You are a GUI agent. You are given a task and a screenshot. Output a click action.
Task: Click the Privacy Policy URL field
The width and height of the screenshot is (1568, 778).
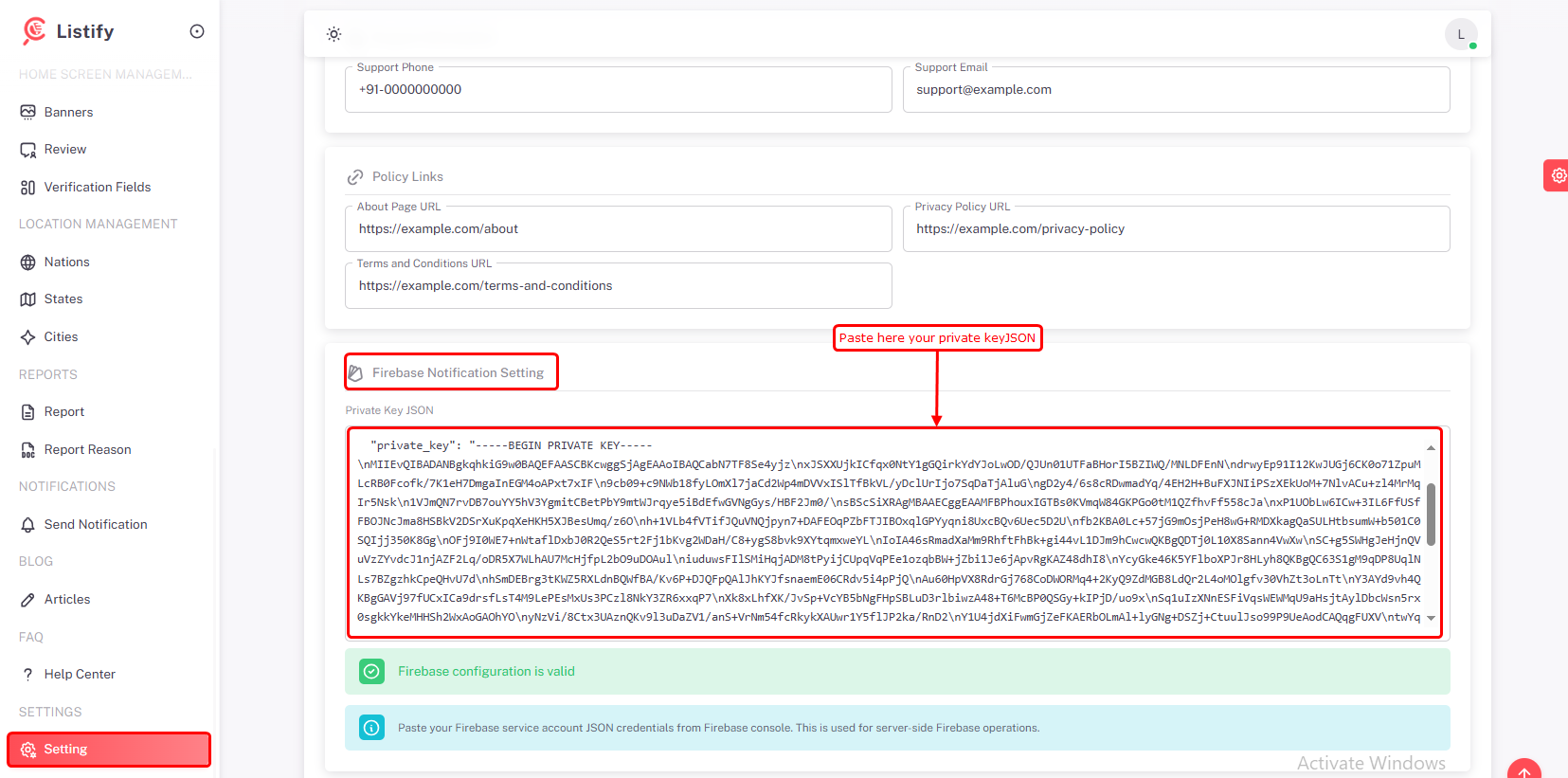point(1175,229)
